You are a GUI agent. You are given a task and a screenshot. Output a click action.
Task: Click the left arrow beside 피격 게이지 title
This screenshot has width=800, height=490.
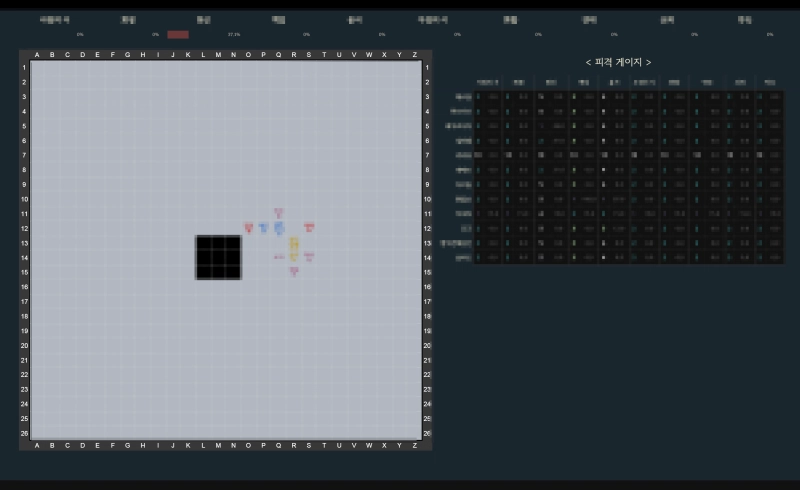pos(588,63)
